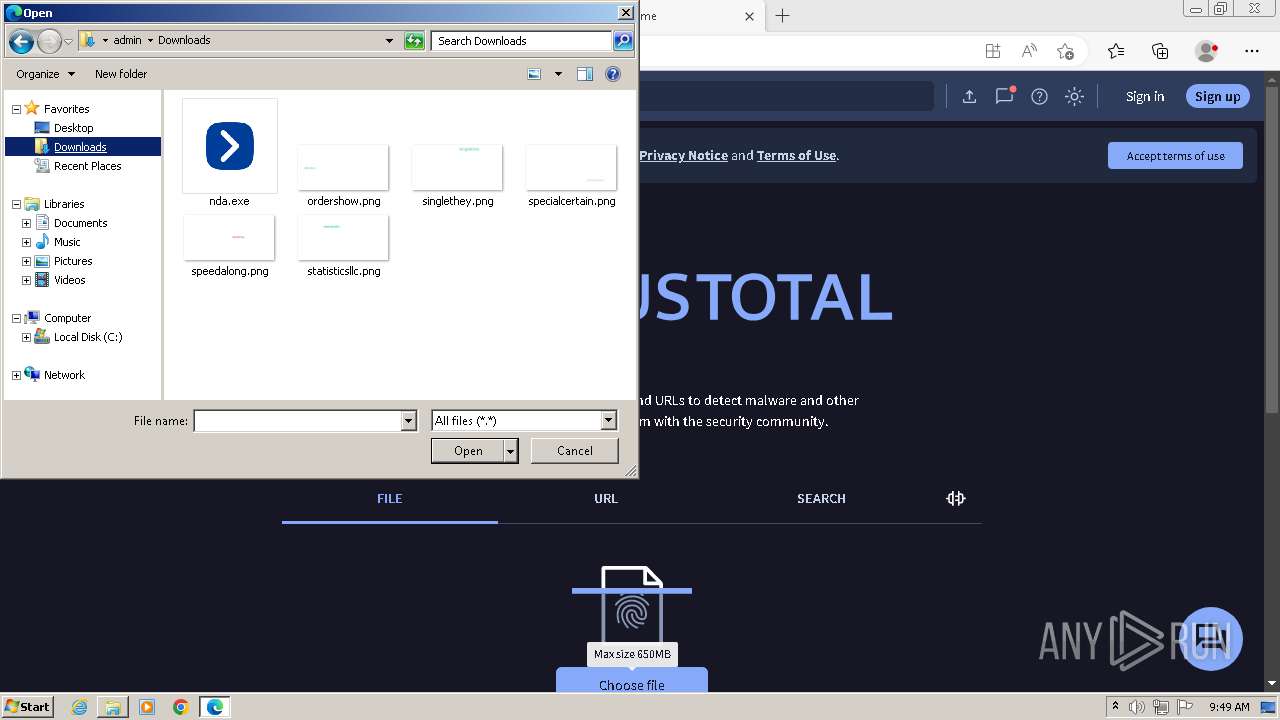The image size is (1280, 720).
Task: Expand Local Disk (C:) node
Action: coord(26,337)
